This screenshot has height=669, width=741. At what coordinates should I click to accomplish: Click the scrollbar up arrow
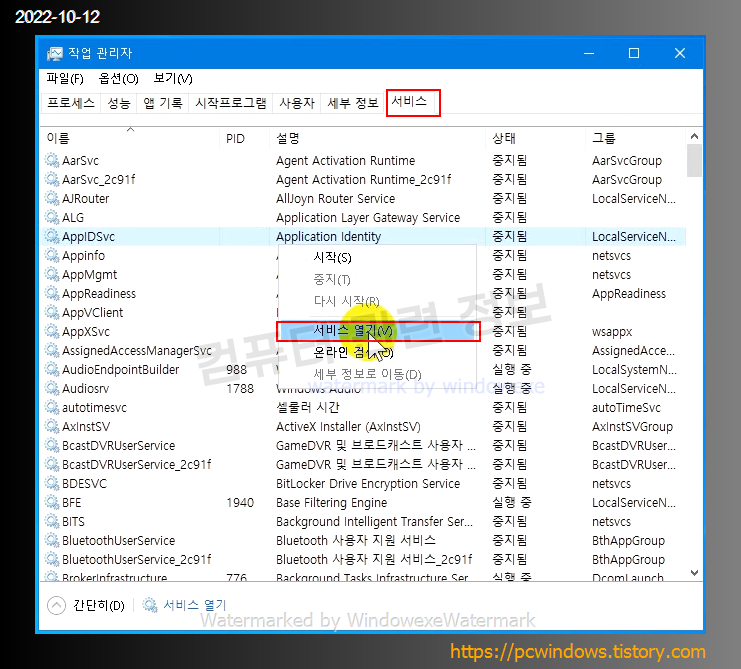pos(694,136)
